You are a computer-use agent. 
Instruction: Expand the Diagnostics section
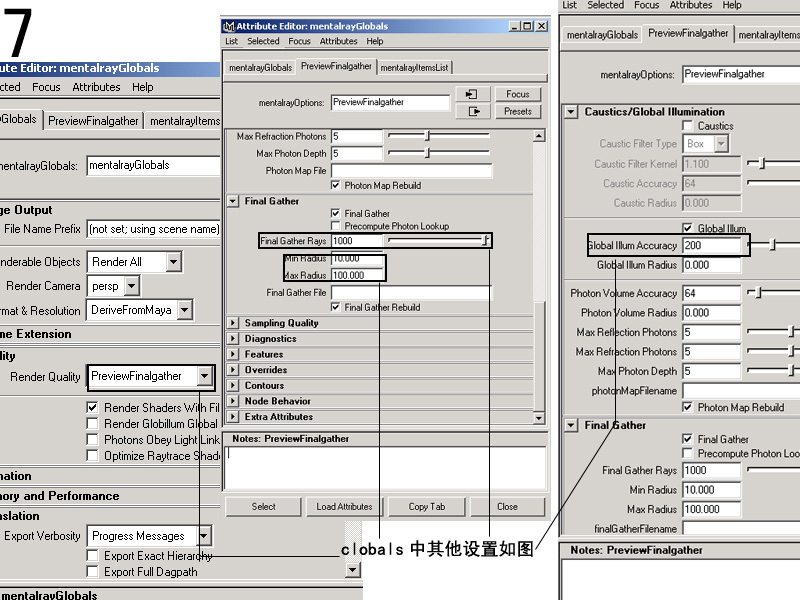click(x=233, y=338)
